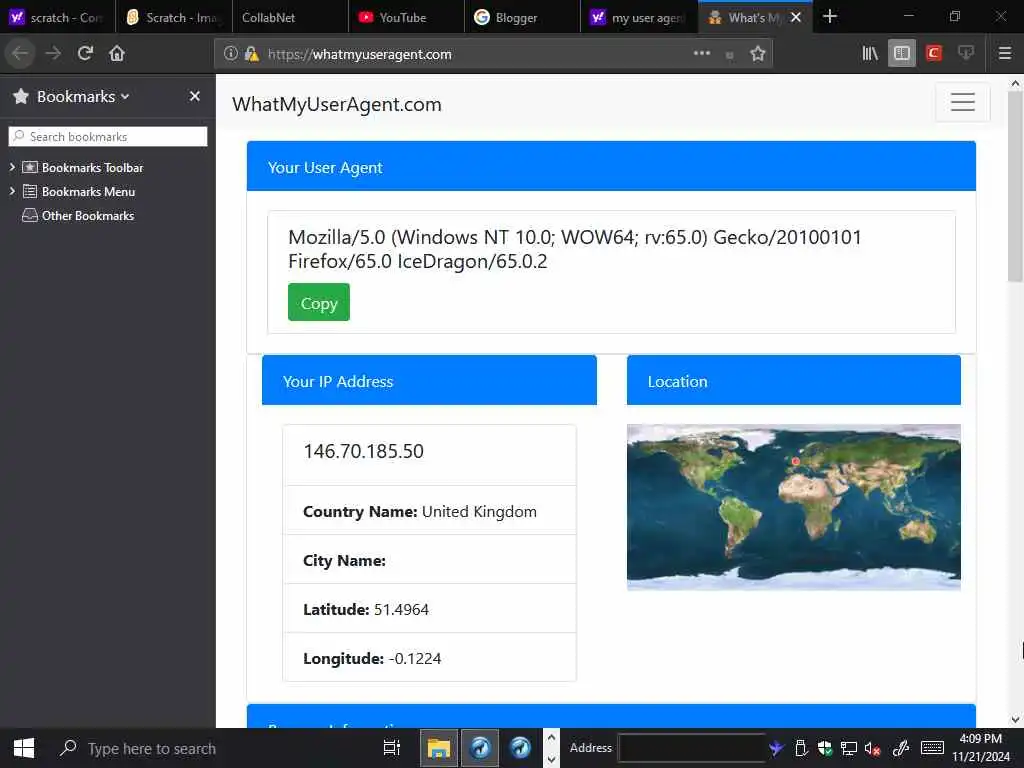1024x768 pixels.
Task: Open File Explorer from the taskbar
Action: click(x=439, y=748)
